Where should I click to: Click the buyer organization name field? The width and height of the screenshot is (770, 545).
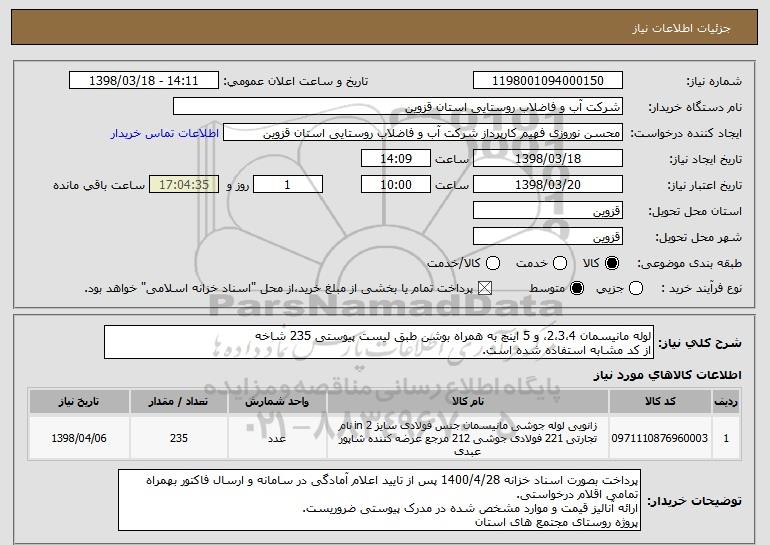pyautogui.click(x=398, y=107)
